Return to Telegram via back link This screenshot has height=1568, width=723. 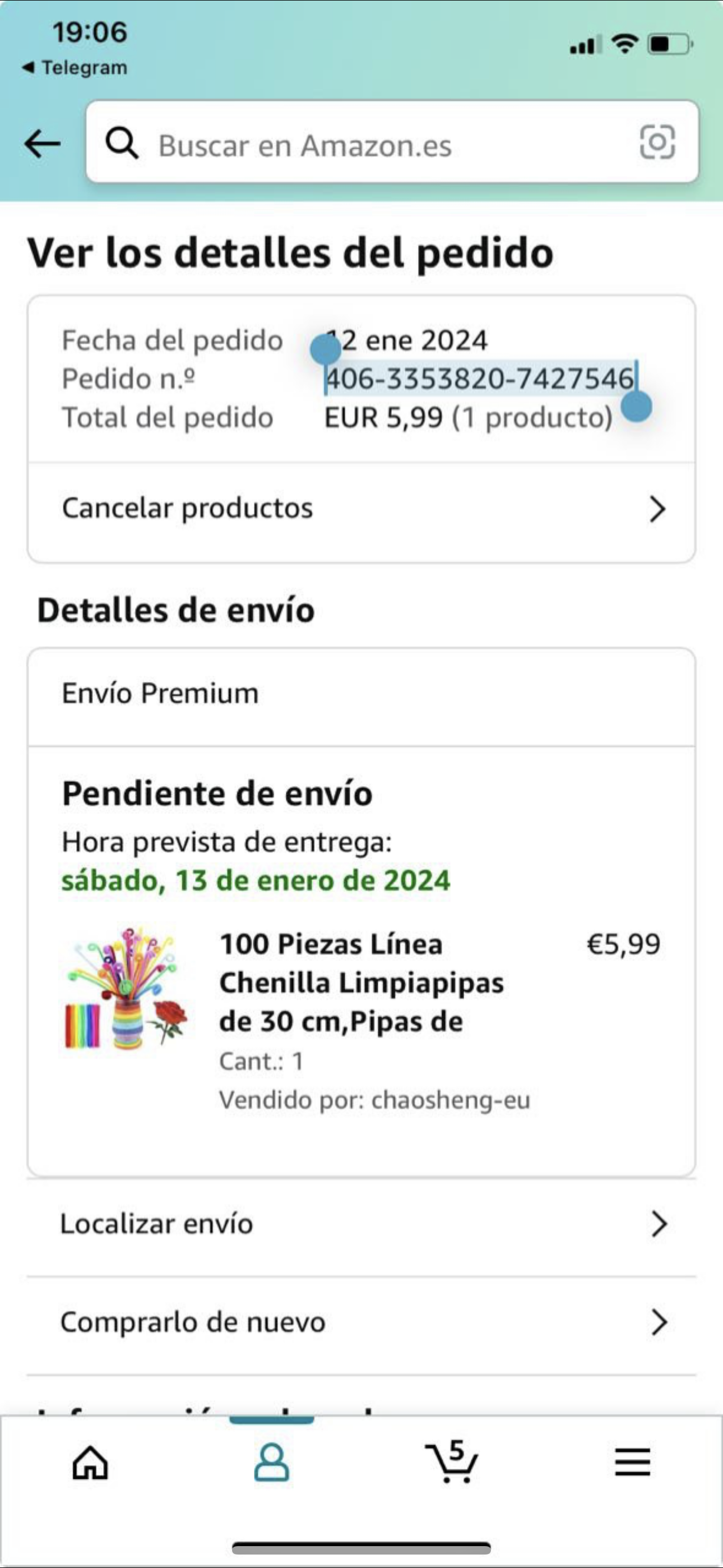tap(75, 67)
